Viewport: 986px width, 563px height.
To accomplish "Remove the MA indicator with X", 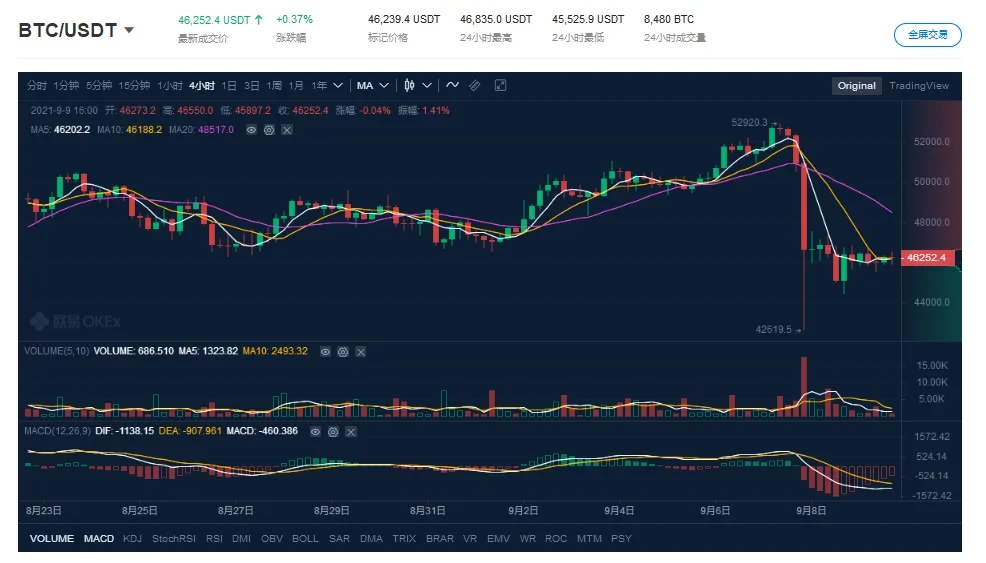I will pyautogui.click(x=287, y=130).
